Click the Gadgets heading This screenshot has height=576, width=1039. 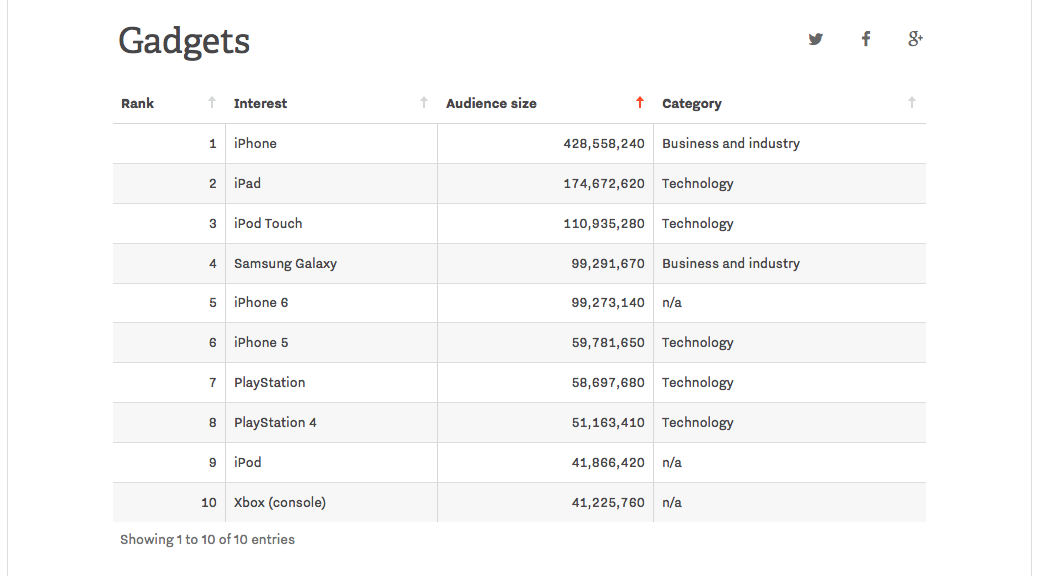(x=184, y=41)
